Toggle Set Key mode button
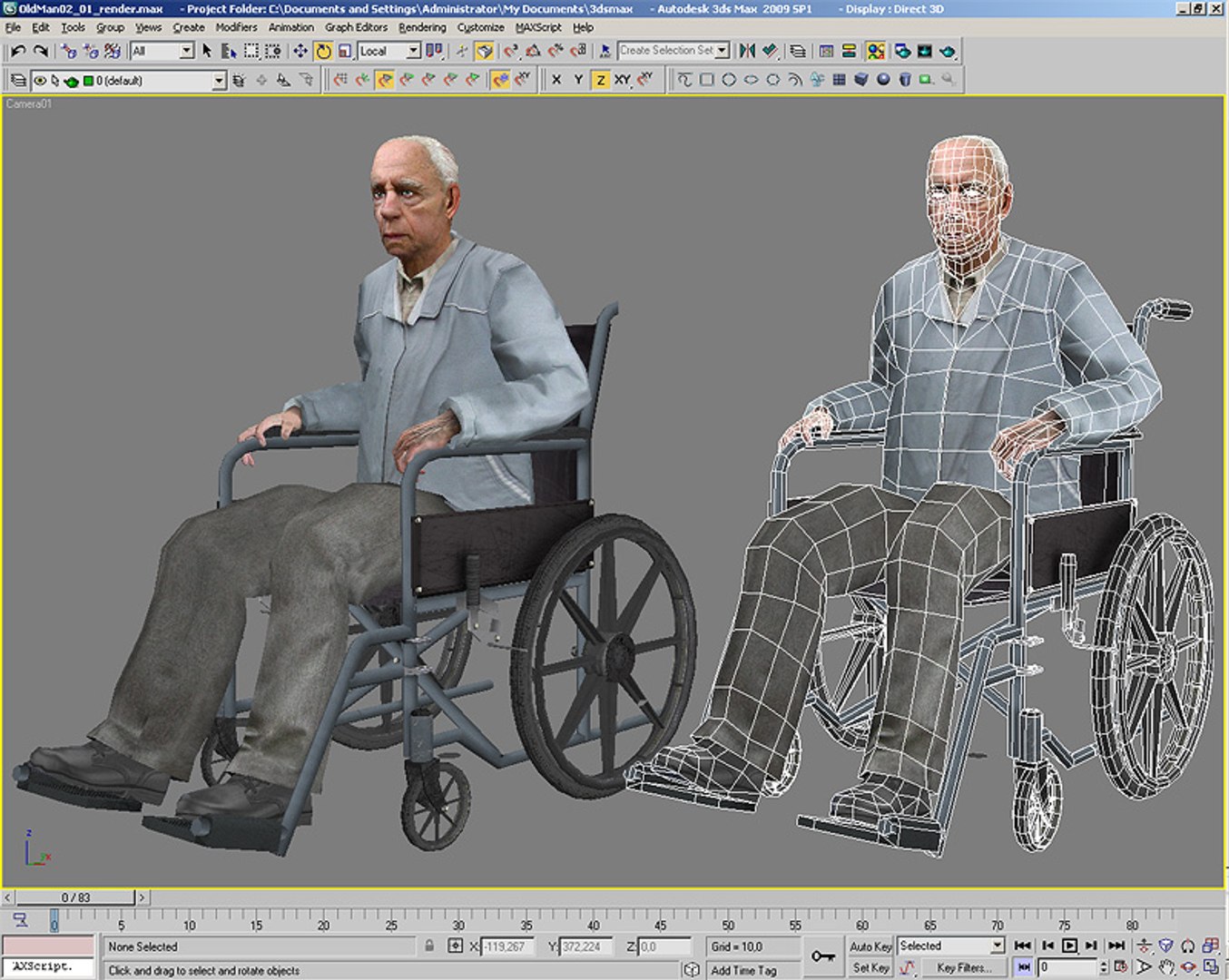 (870, 968)
